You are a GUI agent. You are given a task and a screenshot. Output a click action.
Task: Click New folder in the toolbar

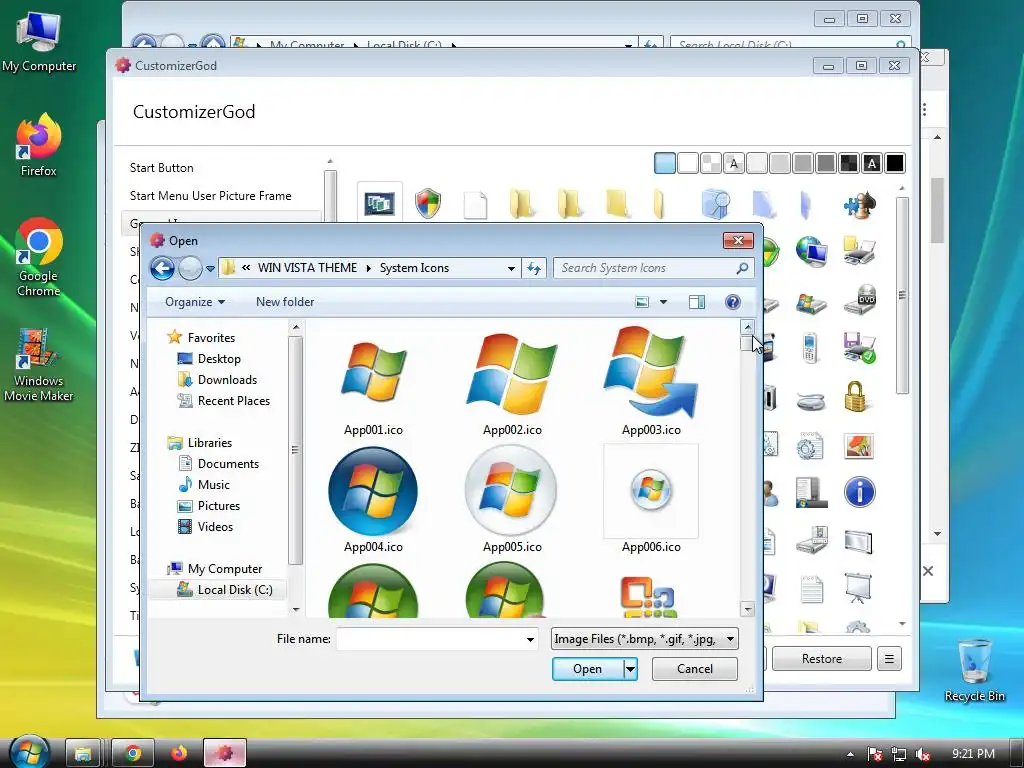click(285, 302)
